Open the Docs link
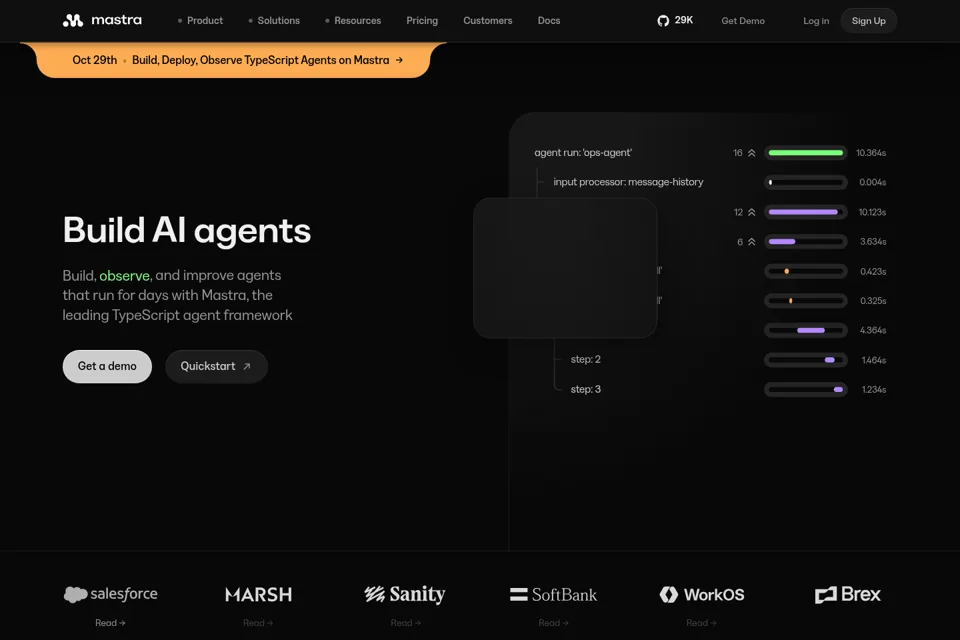The height and width of the screenshot is (640, 960). tap(549, 21)
